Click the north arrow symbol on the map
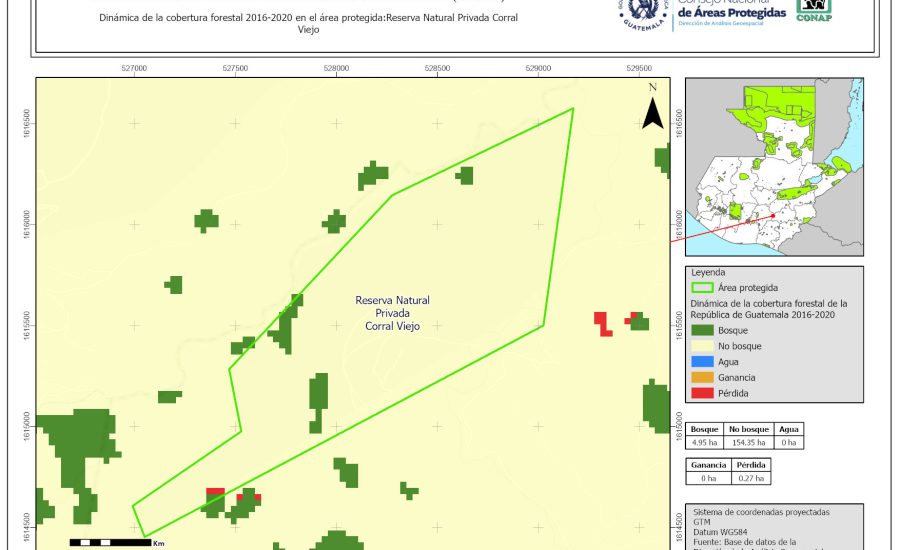The image size is (900, 550). point(653,110)
